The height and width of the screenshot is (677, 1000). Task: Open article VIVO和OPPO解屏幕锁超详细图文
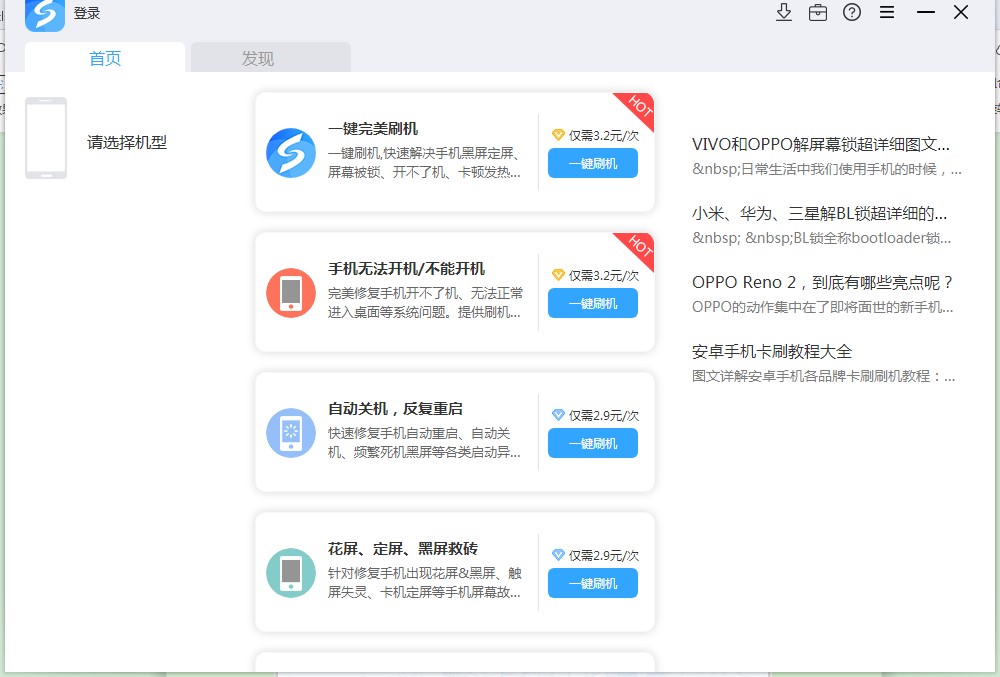click(x=821, y=144)
